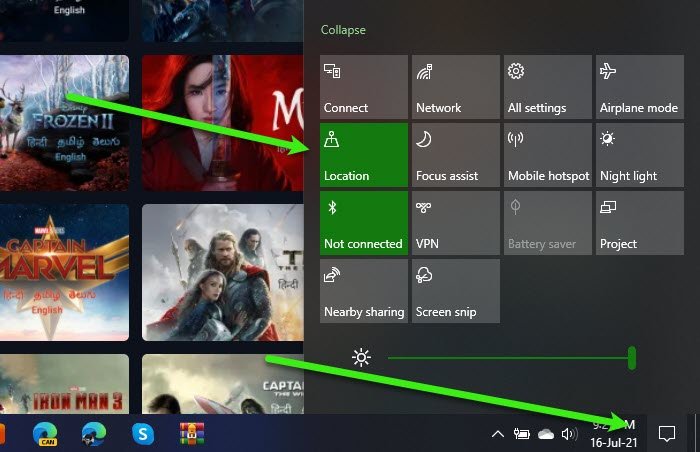Click the VPN tile

(456, 223)
